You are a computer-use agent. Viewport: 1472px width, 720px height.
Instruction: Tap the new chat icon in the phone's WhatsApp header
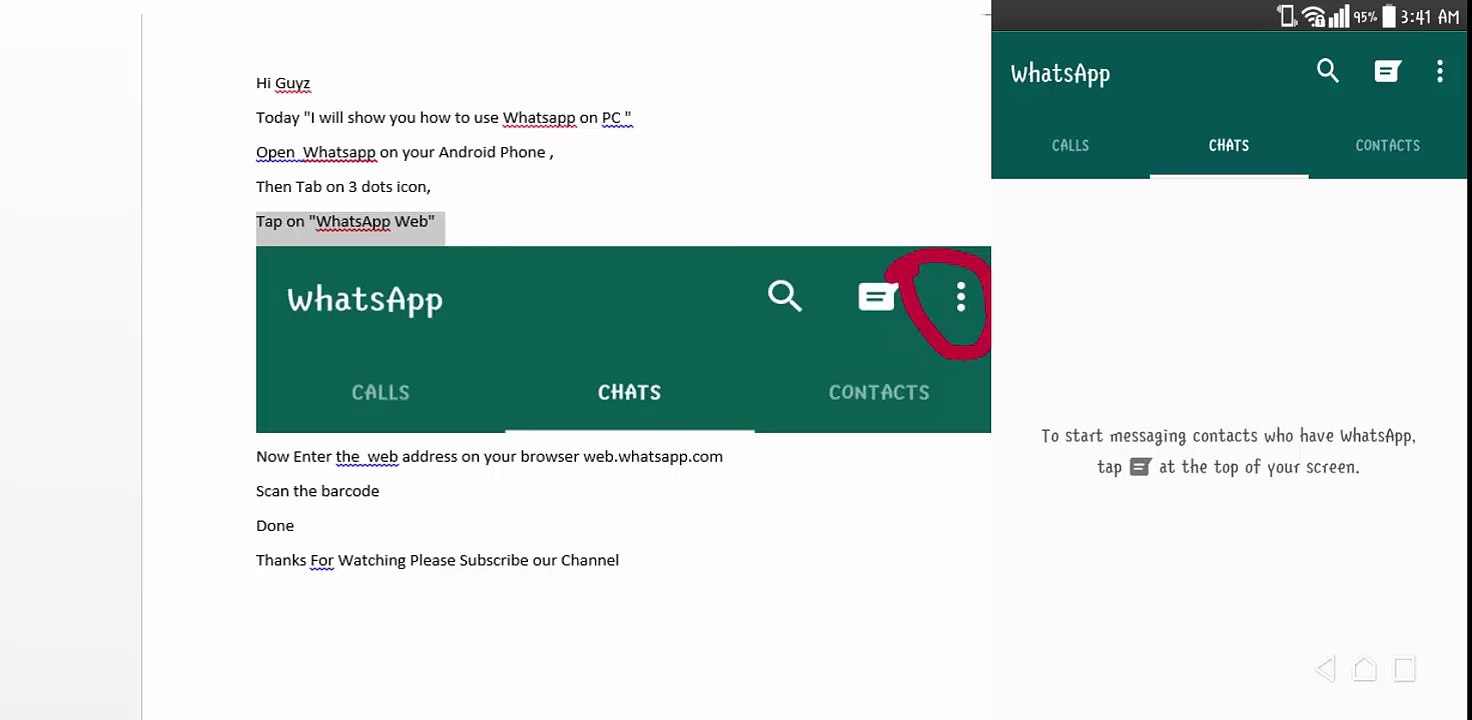[1387, 71]
